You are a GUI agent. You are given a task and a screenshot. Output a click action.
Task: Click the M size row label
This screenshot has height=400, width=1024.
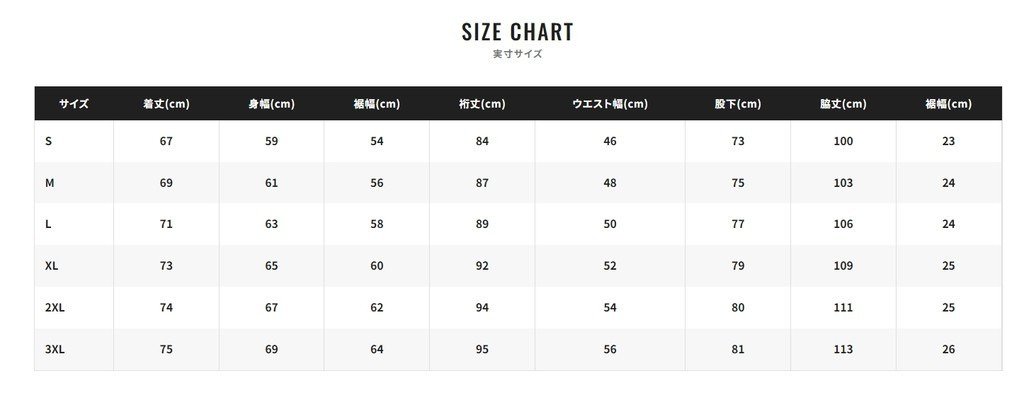click(x=50, y=183)
